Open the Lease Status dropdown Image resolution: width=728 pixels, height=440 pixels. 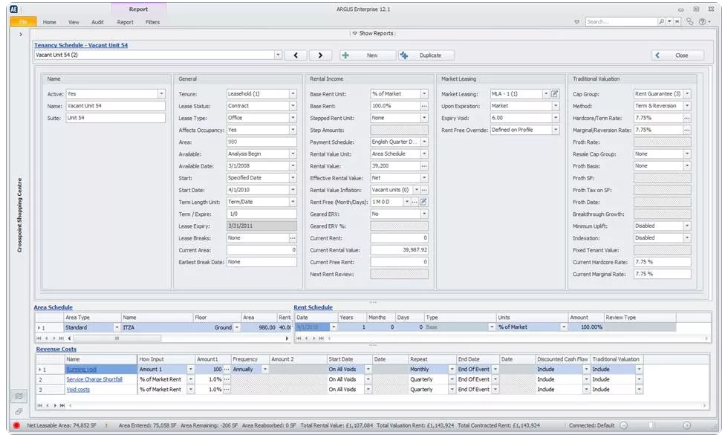293,106
